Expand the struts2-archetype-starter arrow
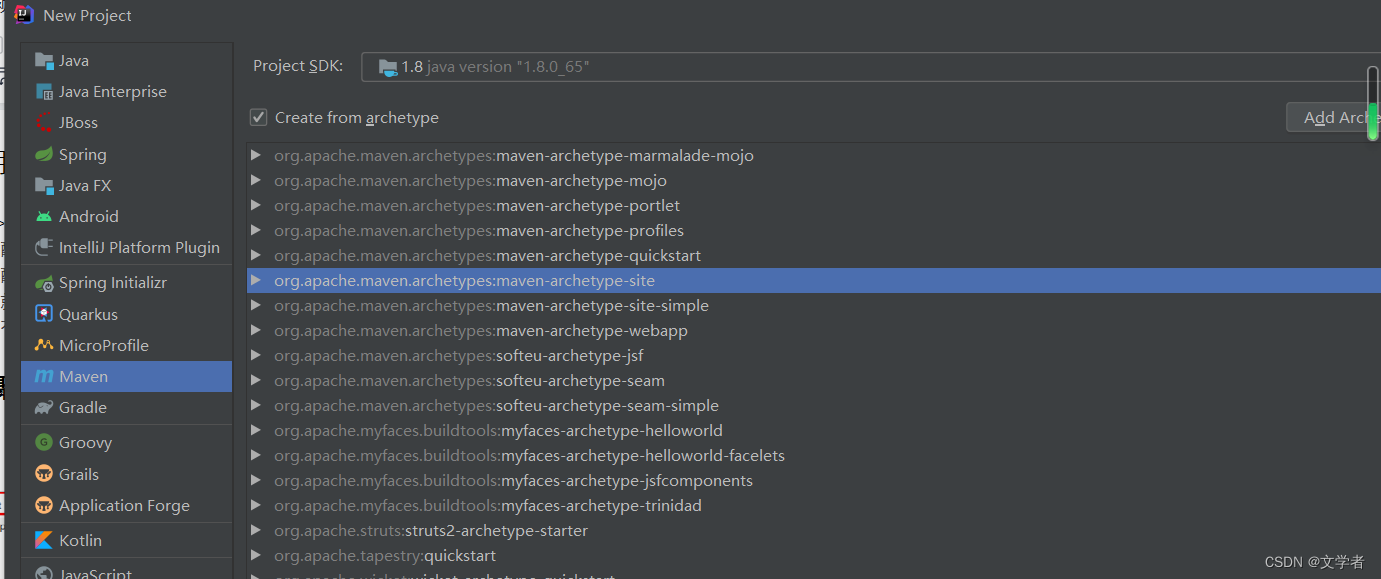Viewport: 1381px width, 579px height. click(256, 530)
